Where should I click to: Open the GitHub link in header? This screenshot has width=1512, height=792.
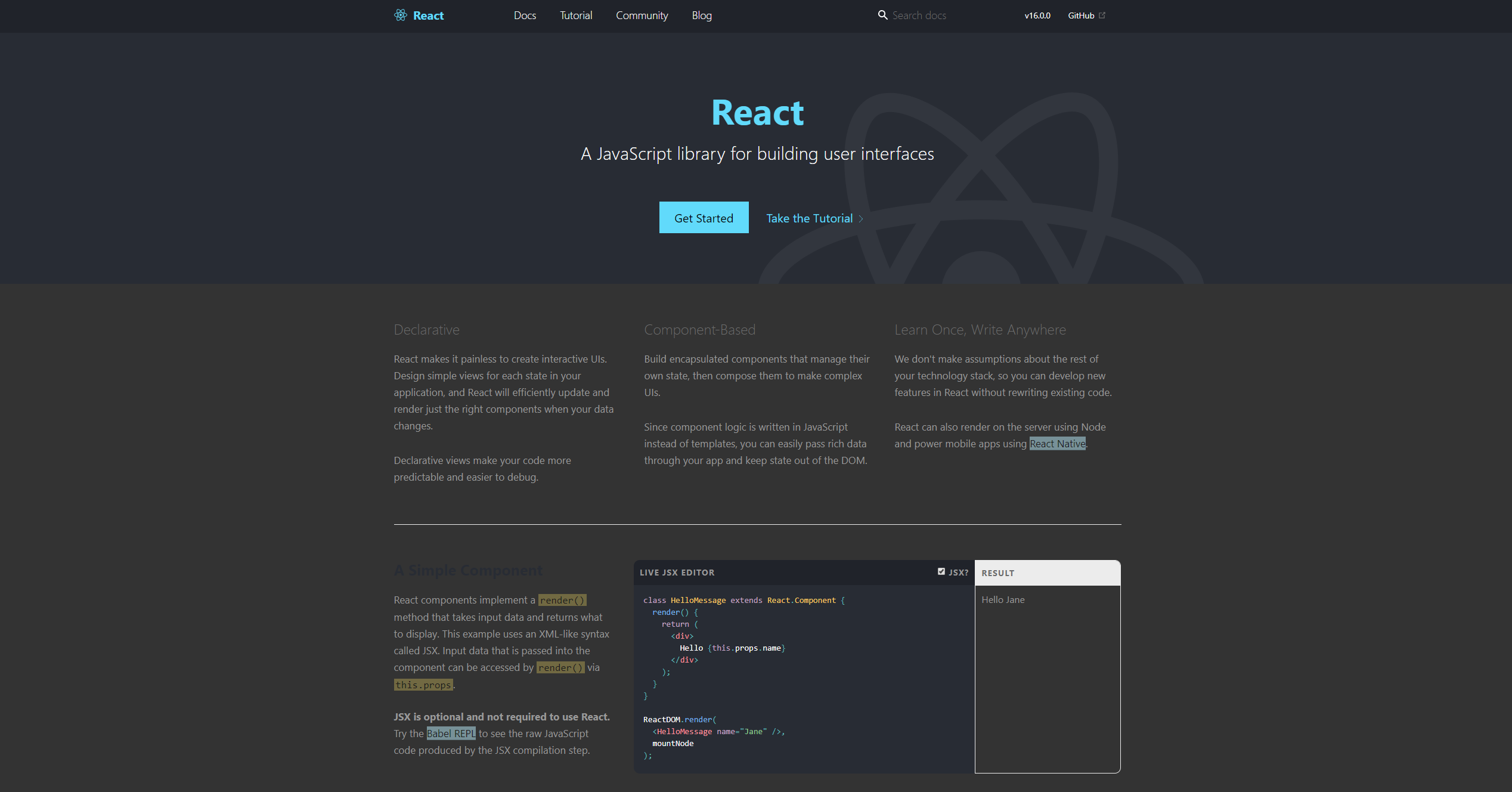tap(1081, 16)
